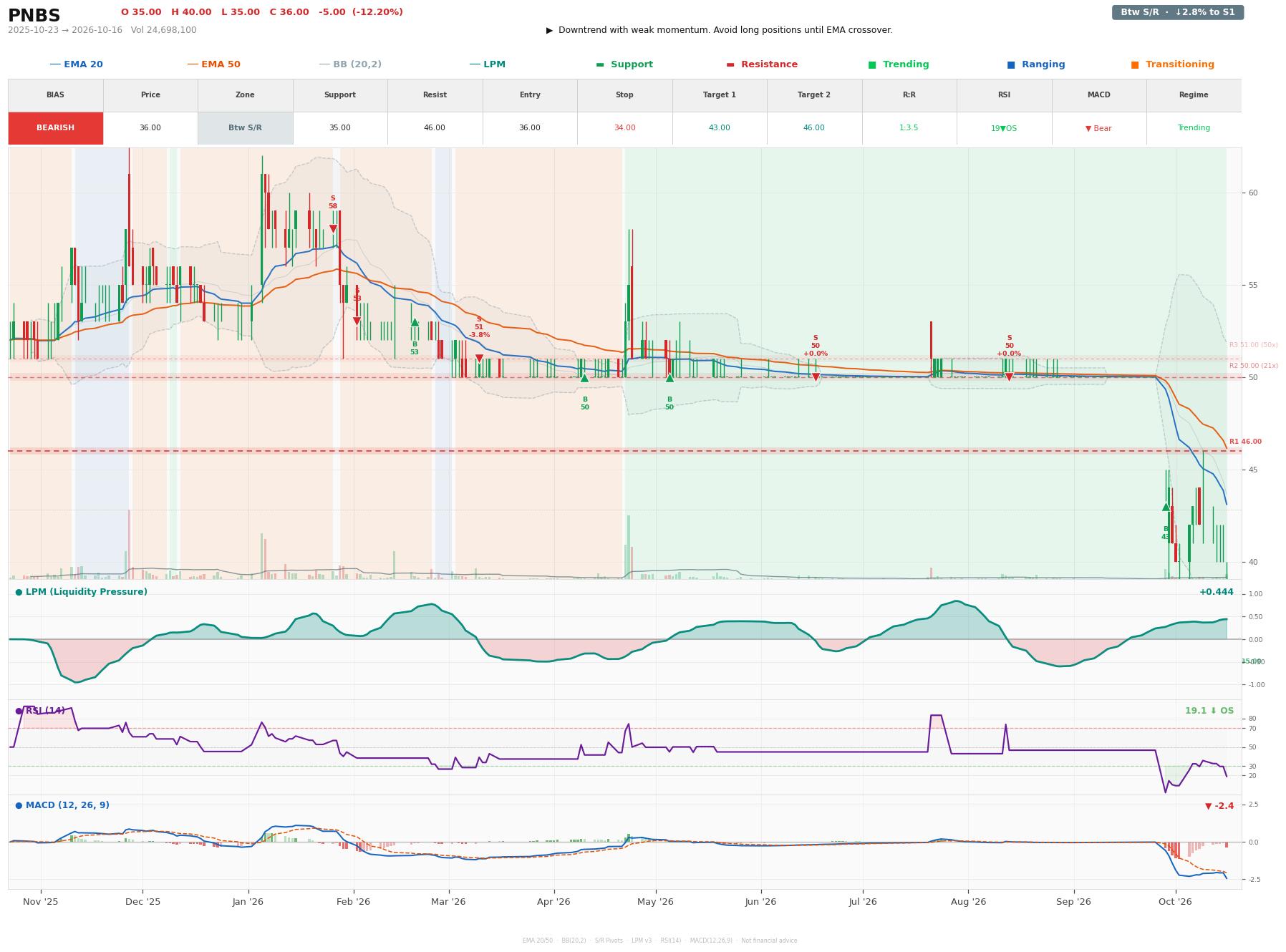Select the Resist value 46.00 cell

[435, 128]
